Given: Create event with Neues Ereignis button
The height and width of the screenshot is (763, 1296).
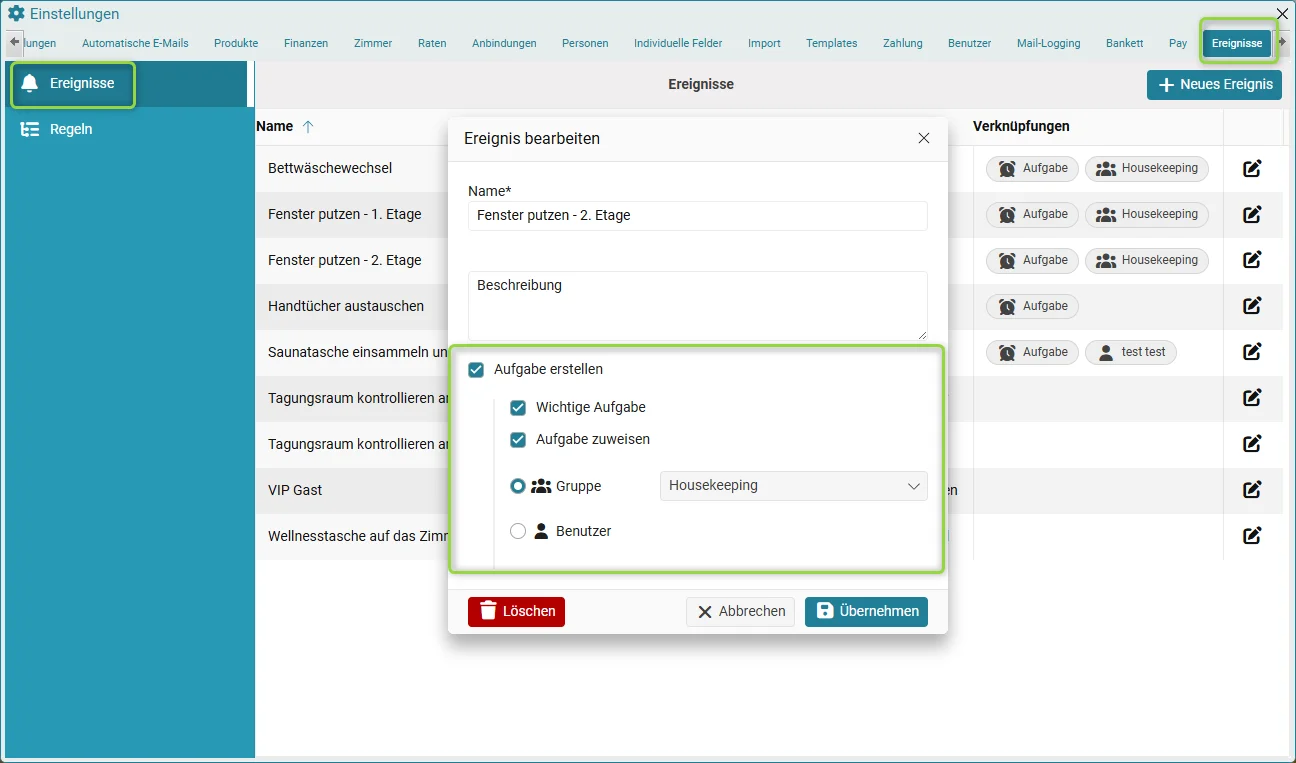Looking at the screenshot, I should (x=1214, y=85).
